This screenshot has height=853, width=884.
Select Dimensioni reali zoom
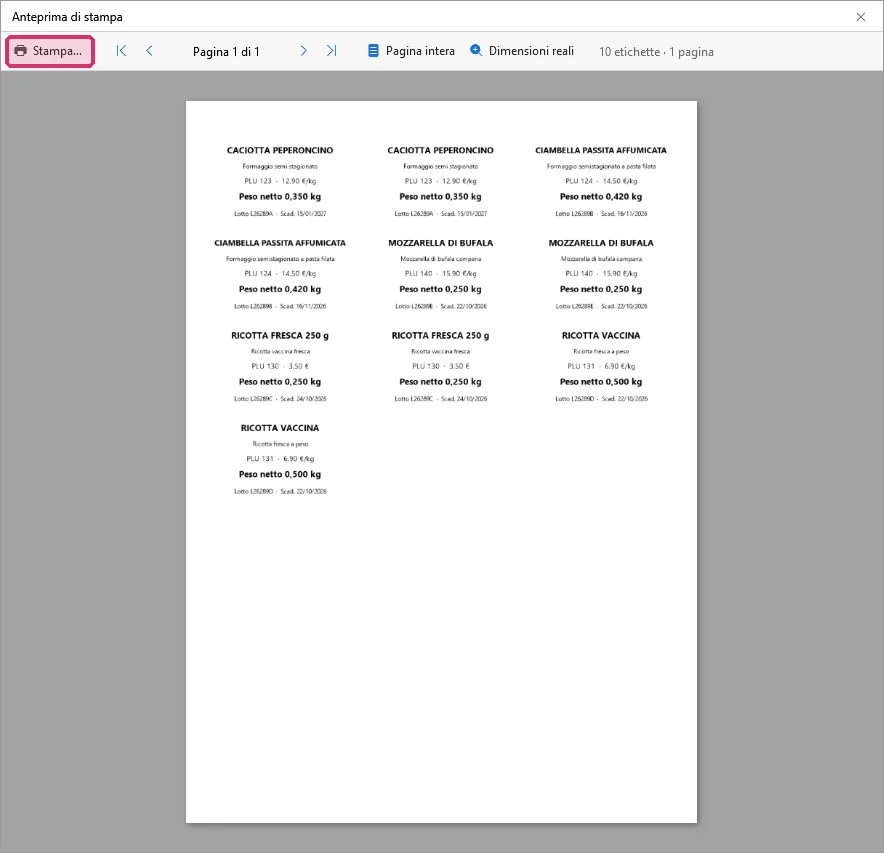pos(522,51)
